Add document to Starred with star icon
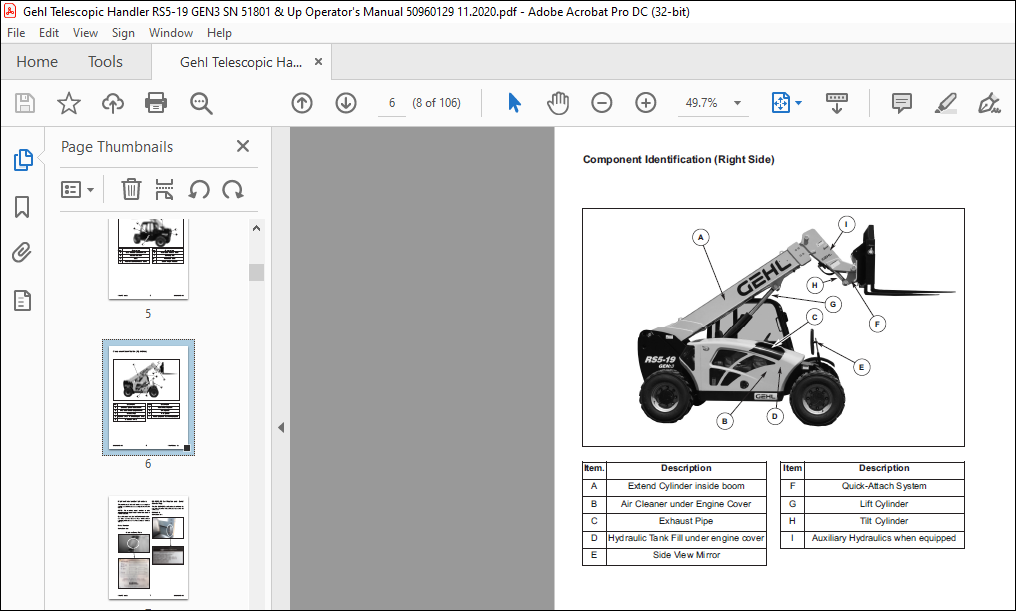1016x611 pixels. tap(69, 103)
